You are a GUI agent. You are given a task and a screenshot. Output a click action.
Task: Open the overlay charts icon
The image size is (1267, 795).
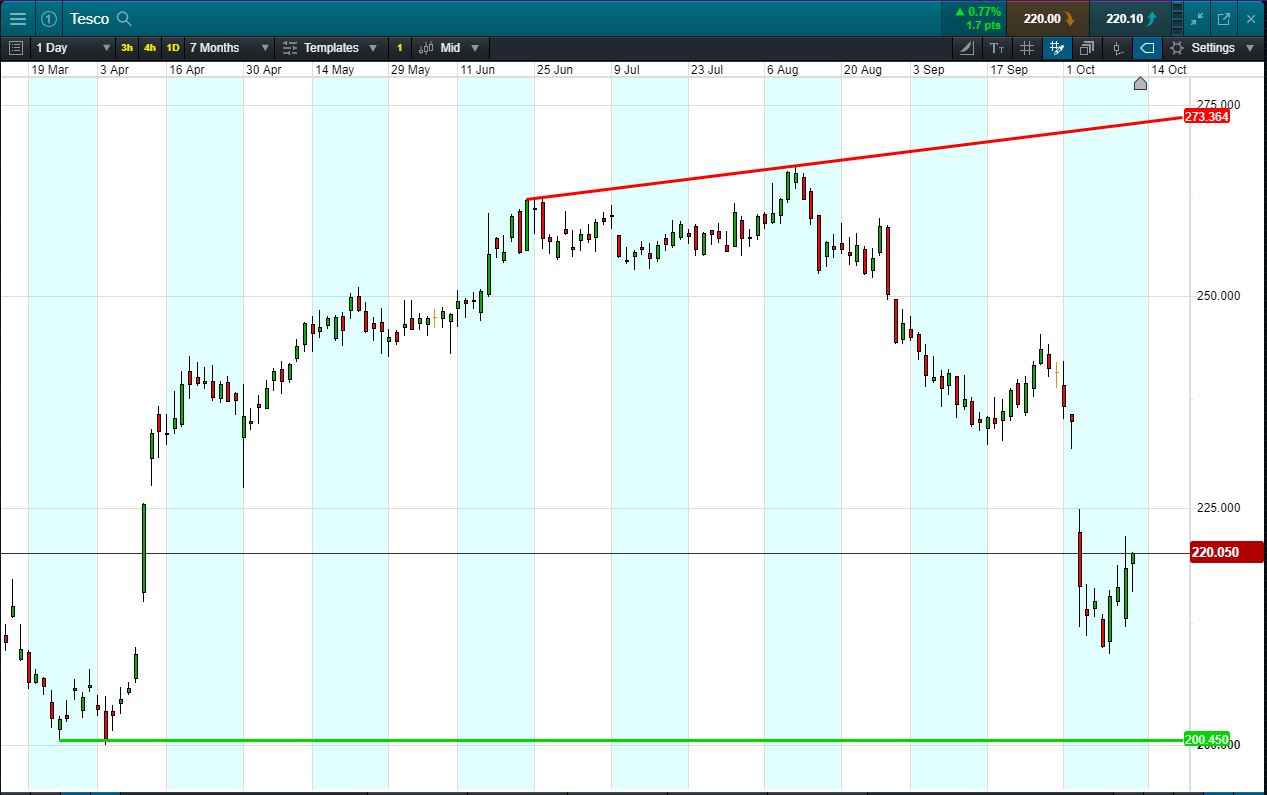click(x=1087, y=48)
